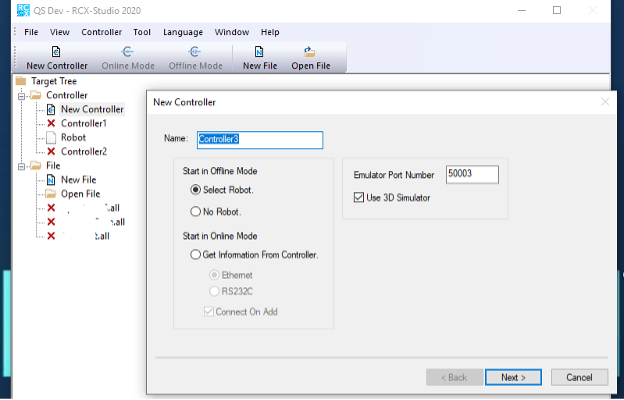Choose the Select Robot radio option
Viewport: 624px width, 400px height.
(x=195, y=189)
